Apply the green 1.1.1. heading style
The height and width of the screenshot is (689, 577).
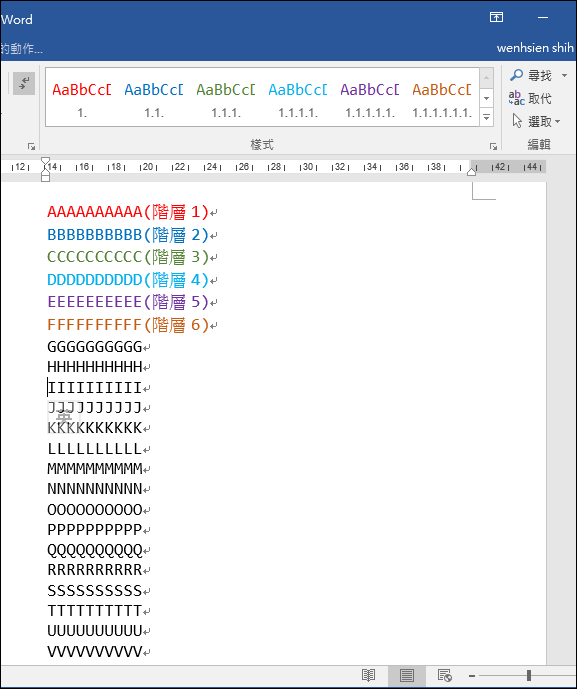226,99
